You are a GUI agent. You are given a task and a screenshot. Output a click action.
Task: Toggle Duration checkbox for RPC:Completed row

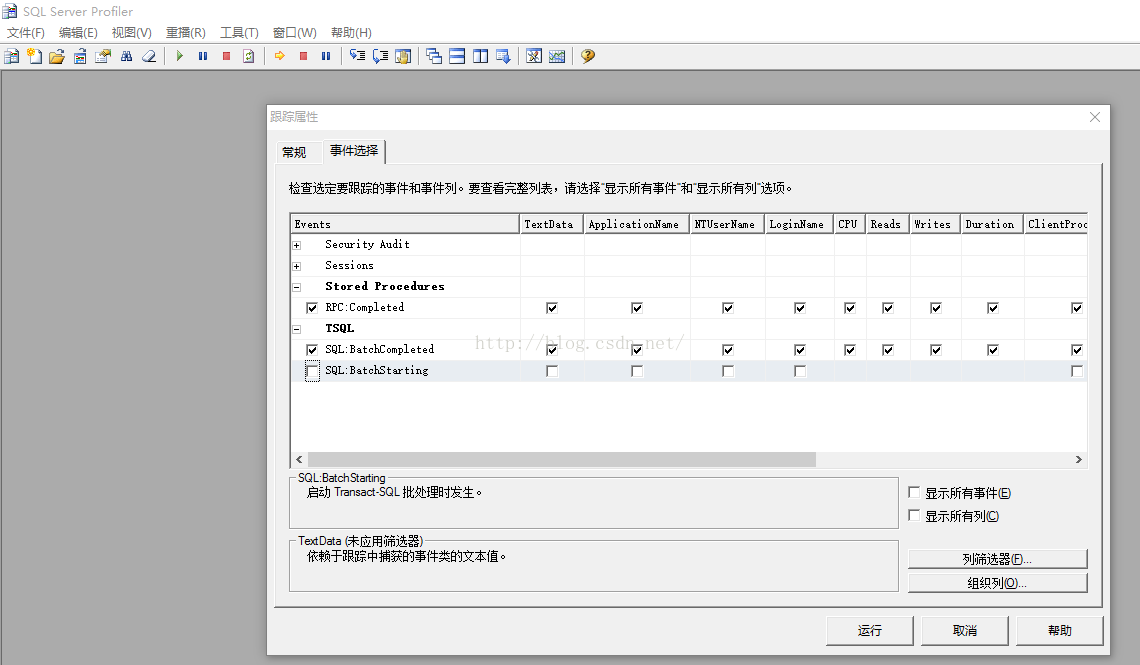pyautogui.click(x=992, y=308)
